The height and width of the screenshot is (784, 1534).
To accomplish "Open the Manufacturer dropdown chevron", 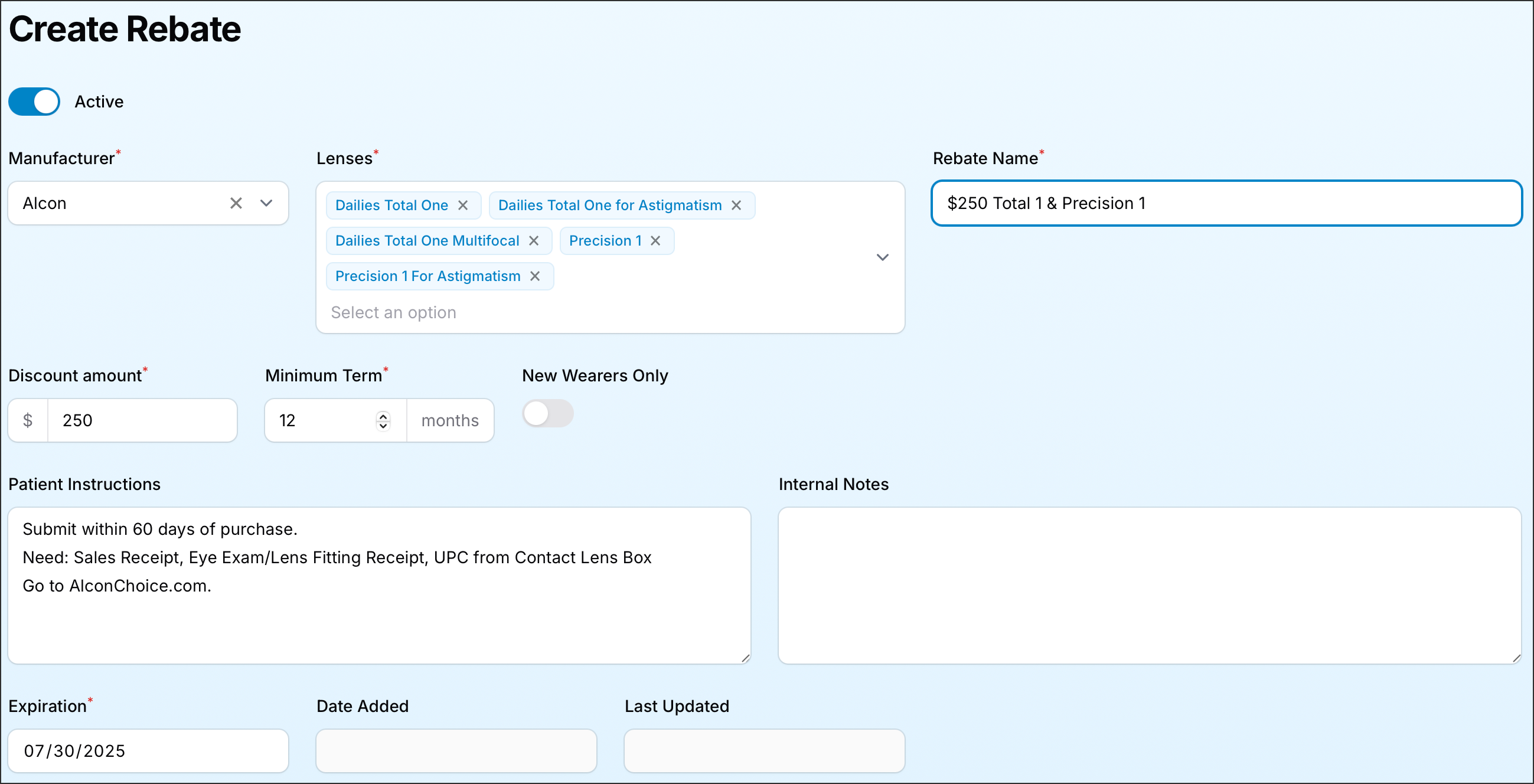I will point(266,203).
